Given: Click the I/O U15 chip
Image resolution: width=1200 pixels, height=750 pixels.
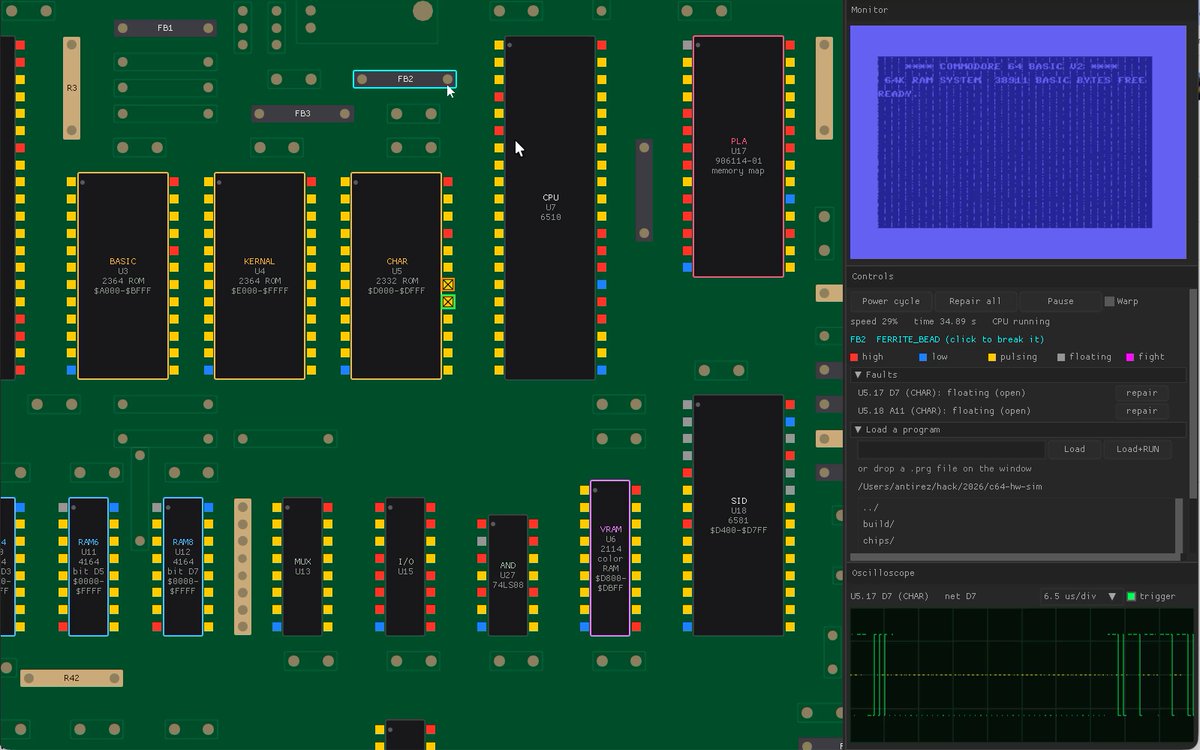Looking at the screenshot, I should (405, 567).
